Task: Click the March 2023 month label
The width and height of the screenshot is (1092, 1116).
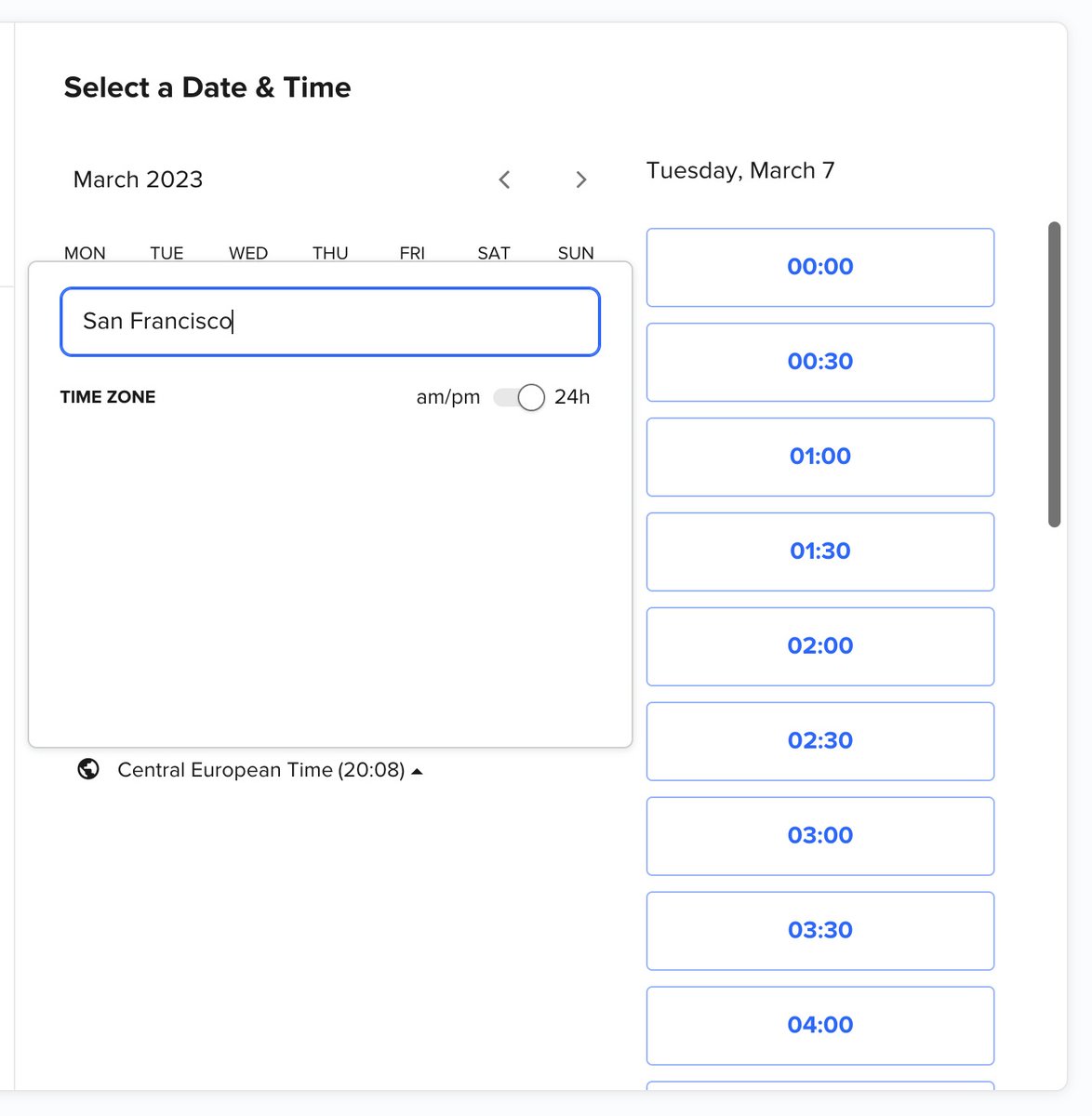Action: tap(138, 179)
